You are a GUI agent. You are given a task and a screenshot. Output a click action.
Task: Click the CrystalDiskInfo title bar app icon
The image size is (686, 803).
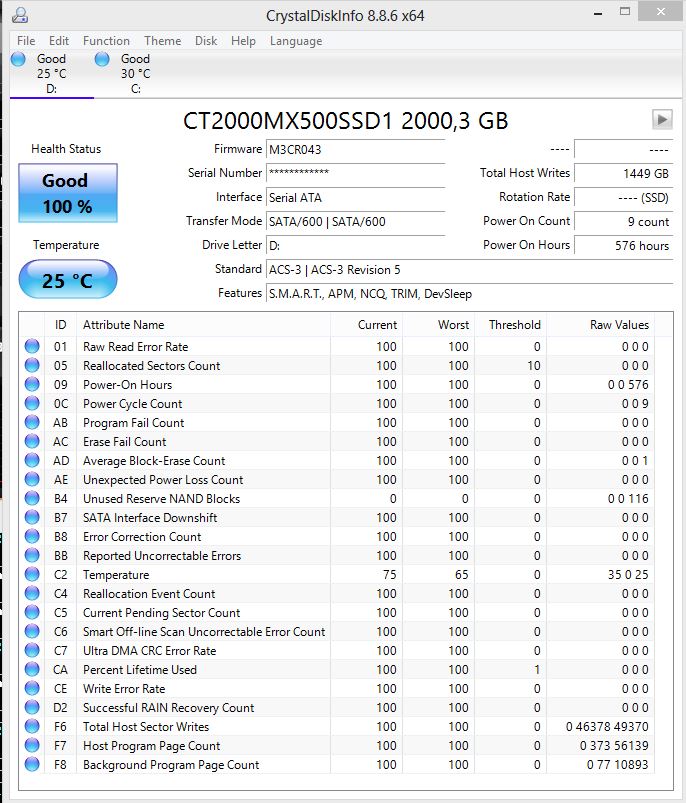click(x=19, y=15)
